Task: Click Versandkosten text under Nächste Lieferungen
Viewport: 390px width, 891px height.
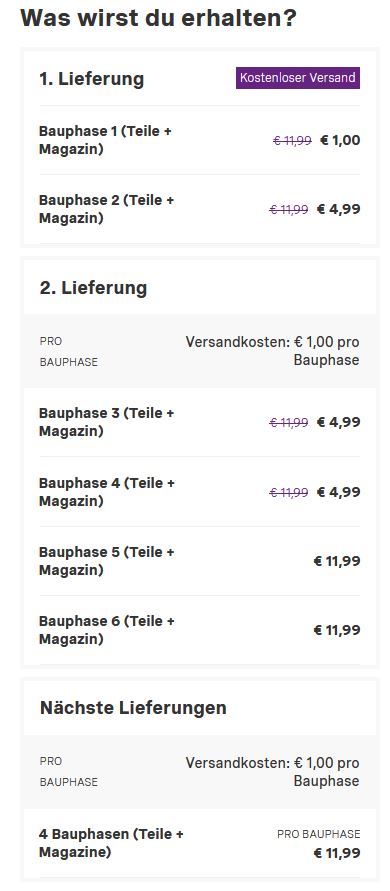Action: (x=272, y=772)
